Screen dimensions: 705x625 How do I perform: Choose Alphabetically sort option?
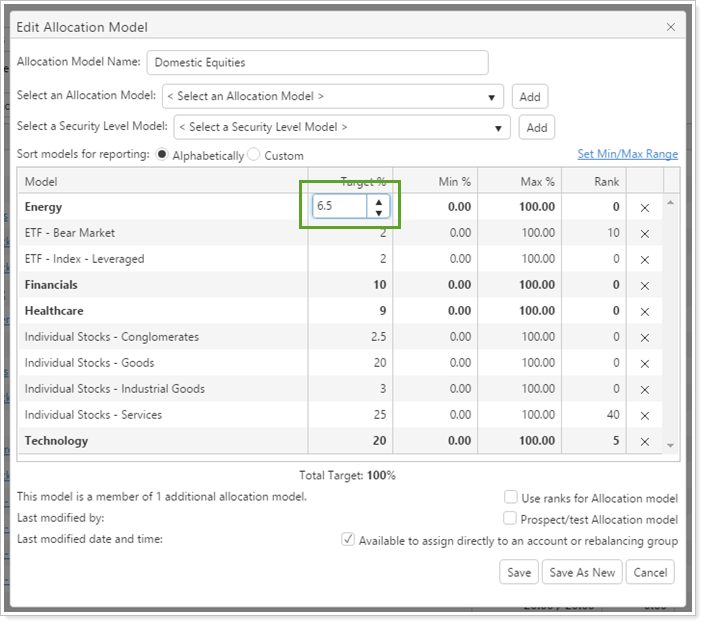pos(161,155)
